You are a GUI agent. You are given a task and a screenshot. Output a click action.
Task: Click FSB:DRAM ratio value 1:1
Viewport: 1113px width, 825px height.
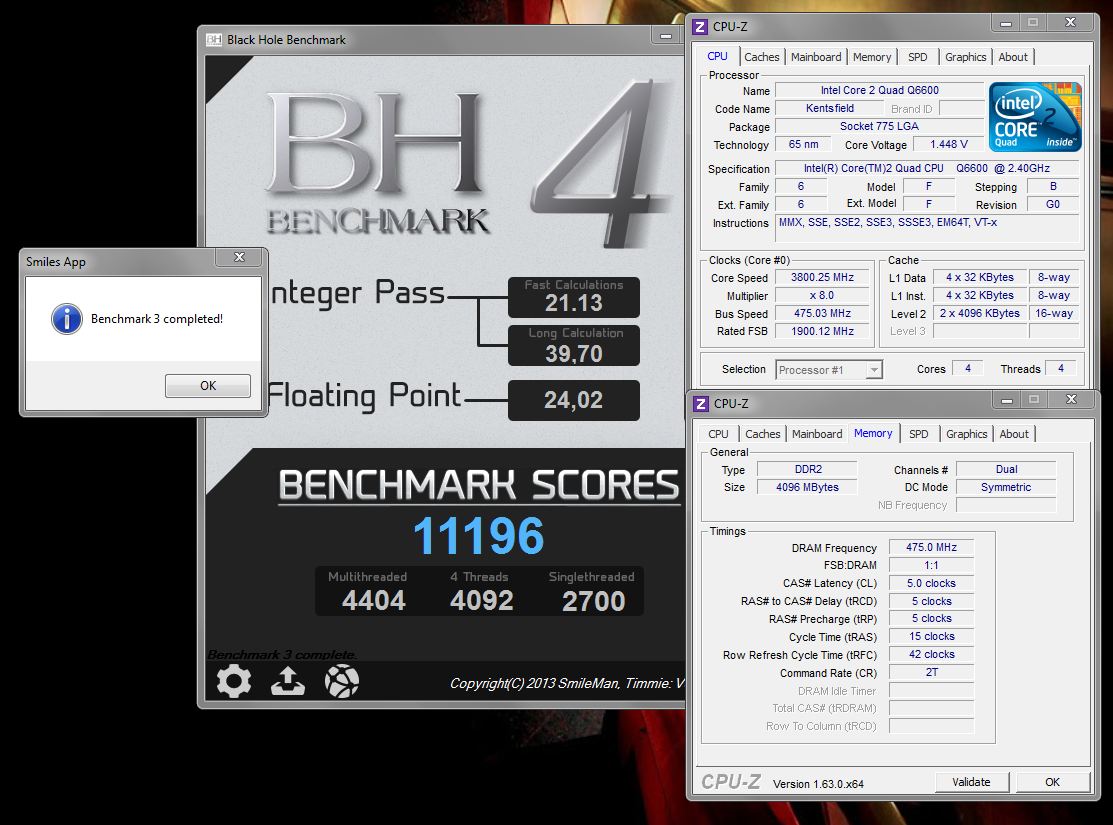pos(931,565)
